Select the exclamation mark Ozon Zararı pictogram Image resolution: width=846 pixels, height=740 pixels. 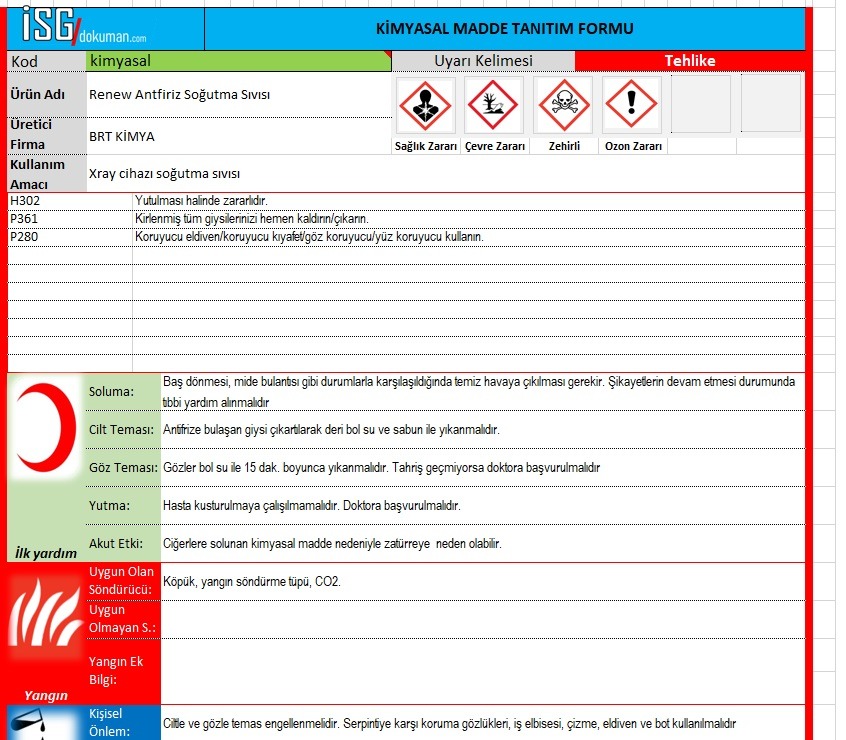632,105
